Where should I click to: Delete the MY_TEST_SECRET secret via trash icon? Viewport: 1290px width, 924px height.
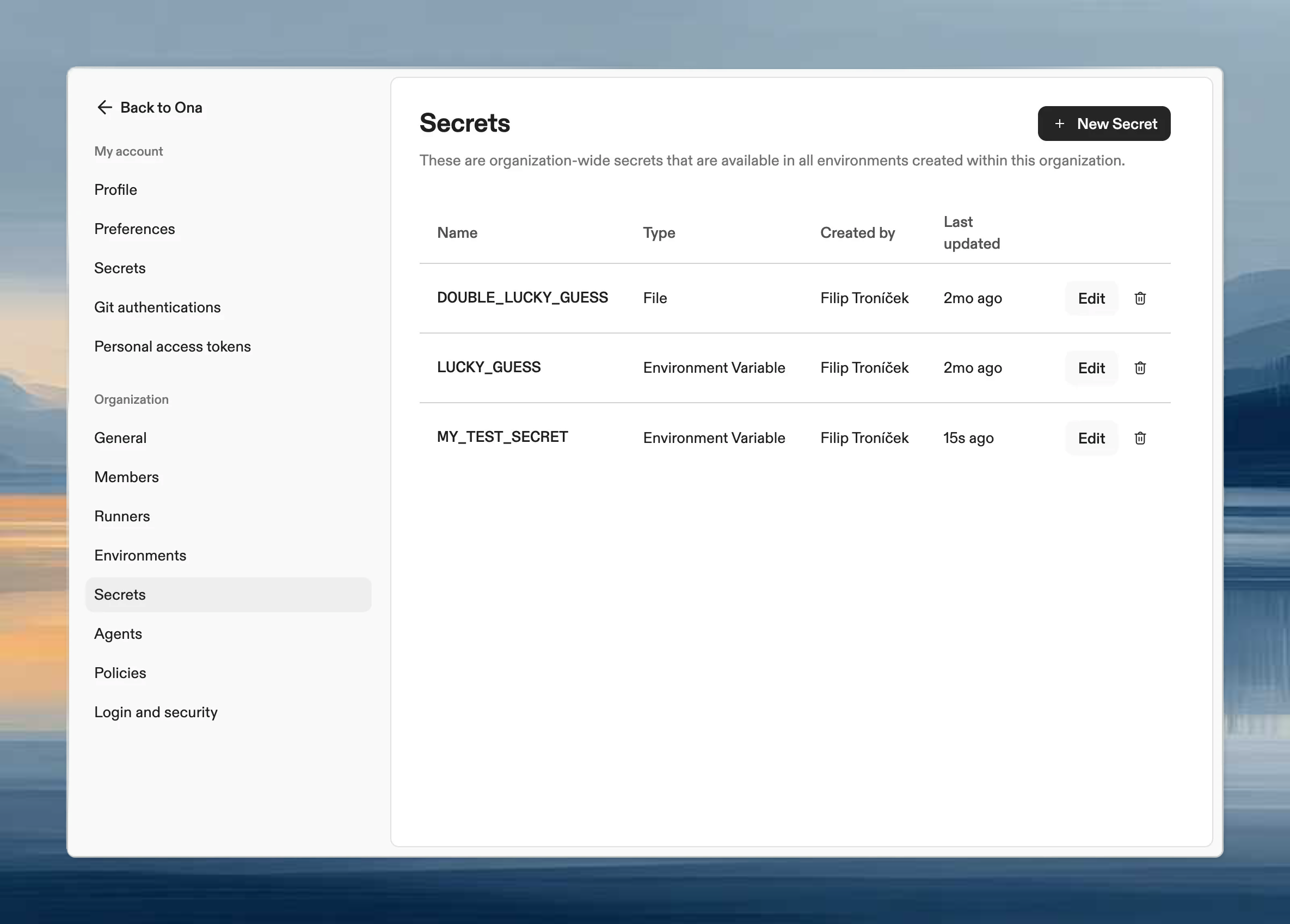(1140, 438)
